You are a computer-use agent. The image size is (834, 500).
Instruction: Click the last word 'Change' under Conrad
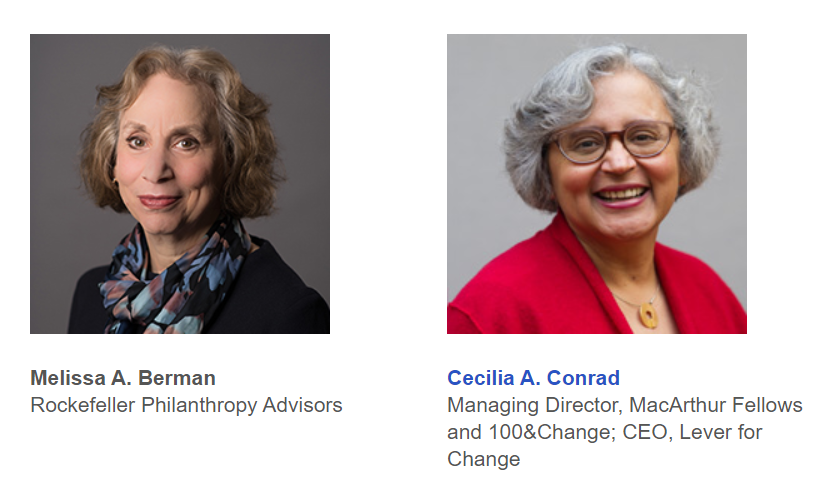[483, 459]
